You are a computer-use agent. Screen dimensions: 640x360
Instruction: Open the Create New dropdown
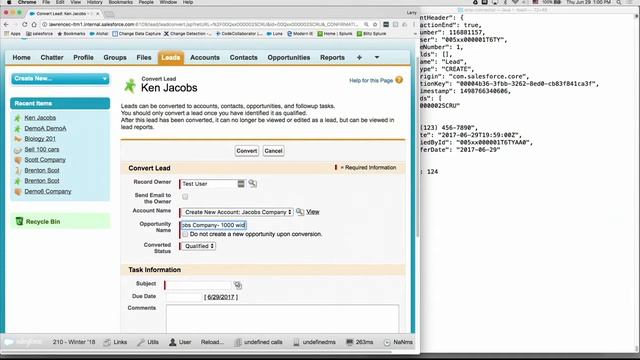60,78
